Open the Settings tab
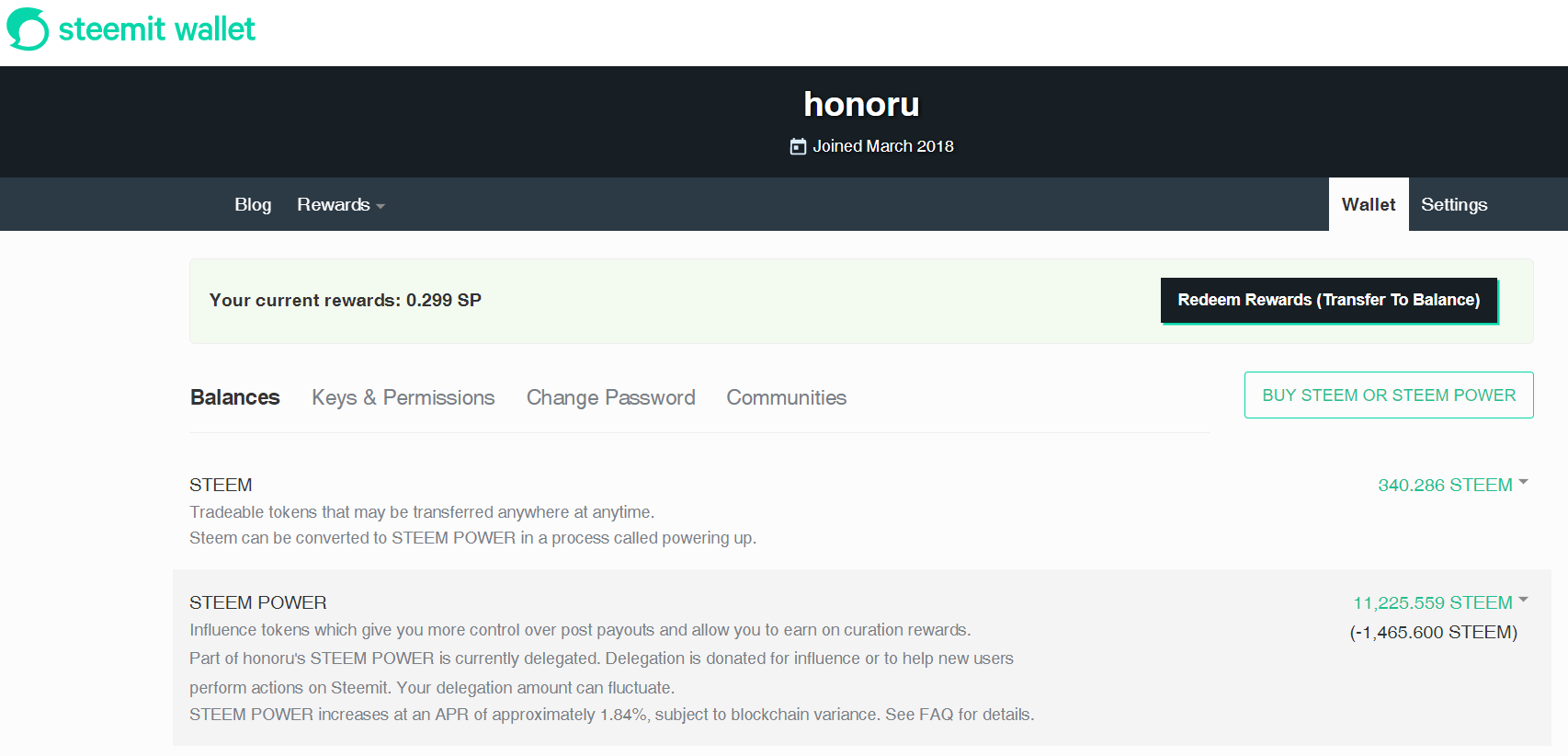 1454,204
